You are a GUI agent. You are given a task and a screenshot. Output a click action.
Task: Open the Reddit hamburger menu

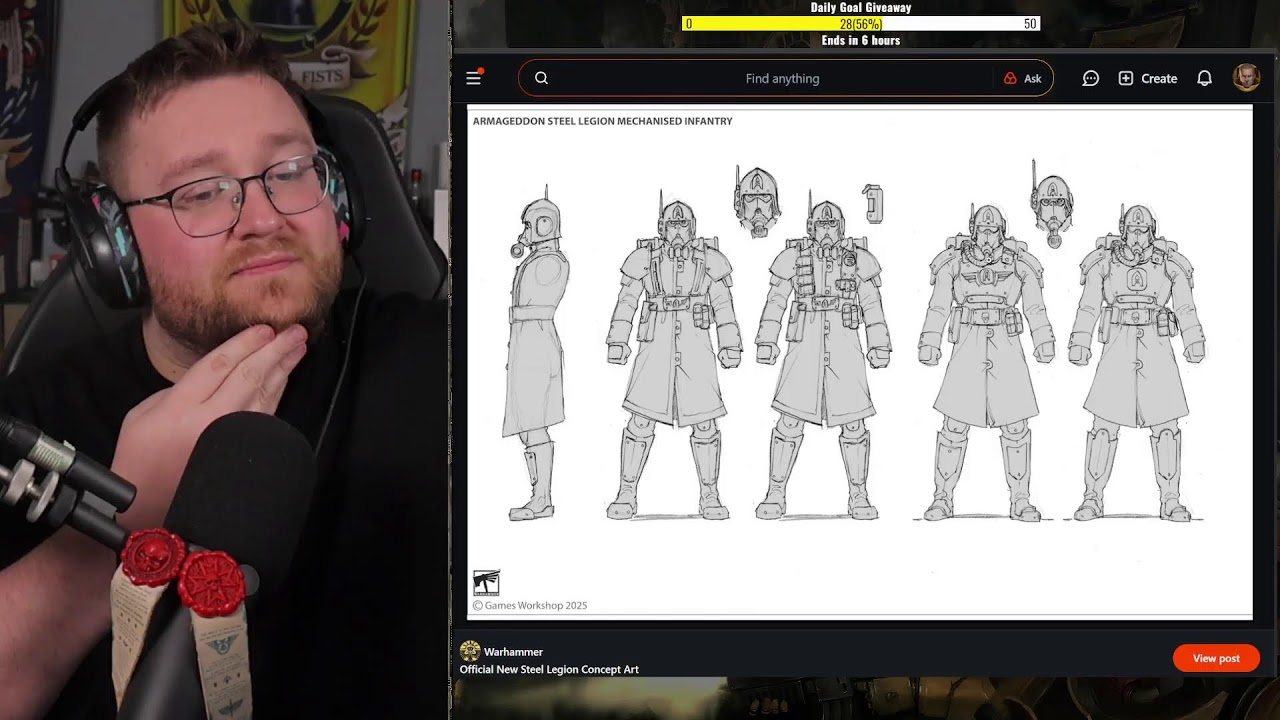coord(474,78)
